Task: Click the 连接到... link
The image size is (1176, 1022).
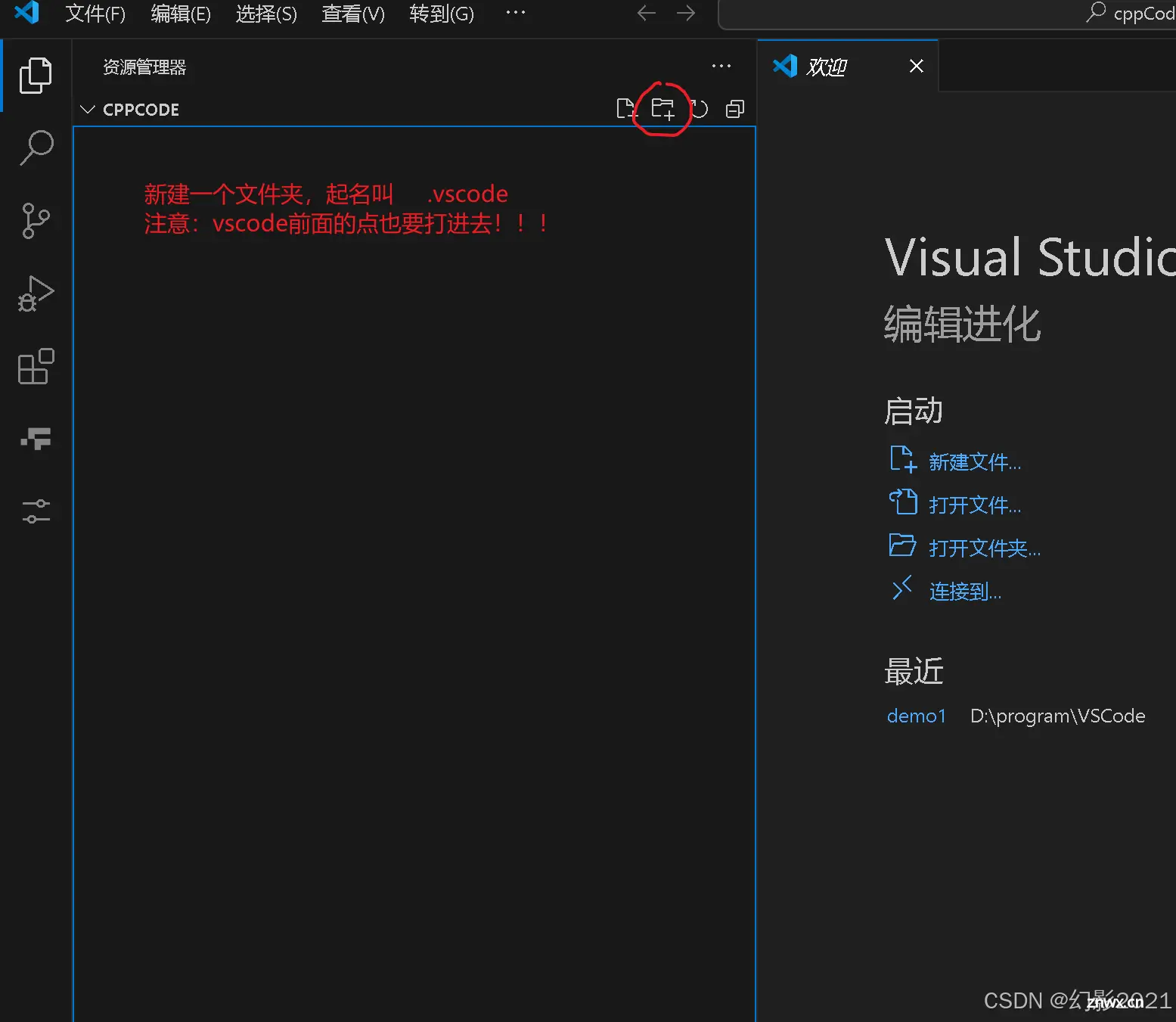Action: click(965, 592)
